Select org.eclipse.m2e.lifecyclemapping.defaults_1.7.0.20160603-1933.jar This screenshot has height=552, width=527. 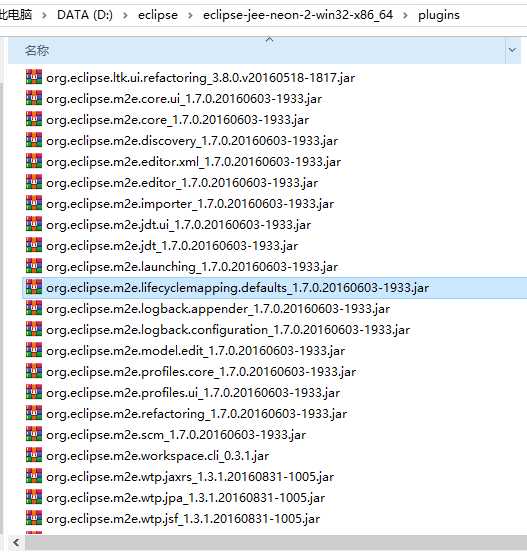click(x=238, y=288)
